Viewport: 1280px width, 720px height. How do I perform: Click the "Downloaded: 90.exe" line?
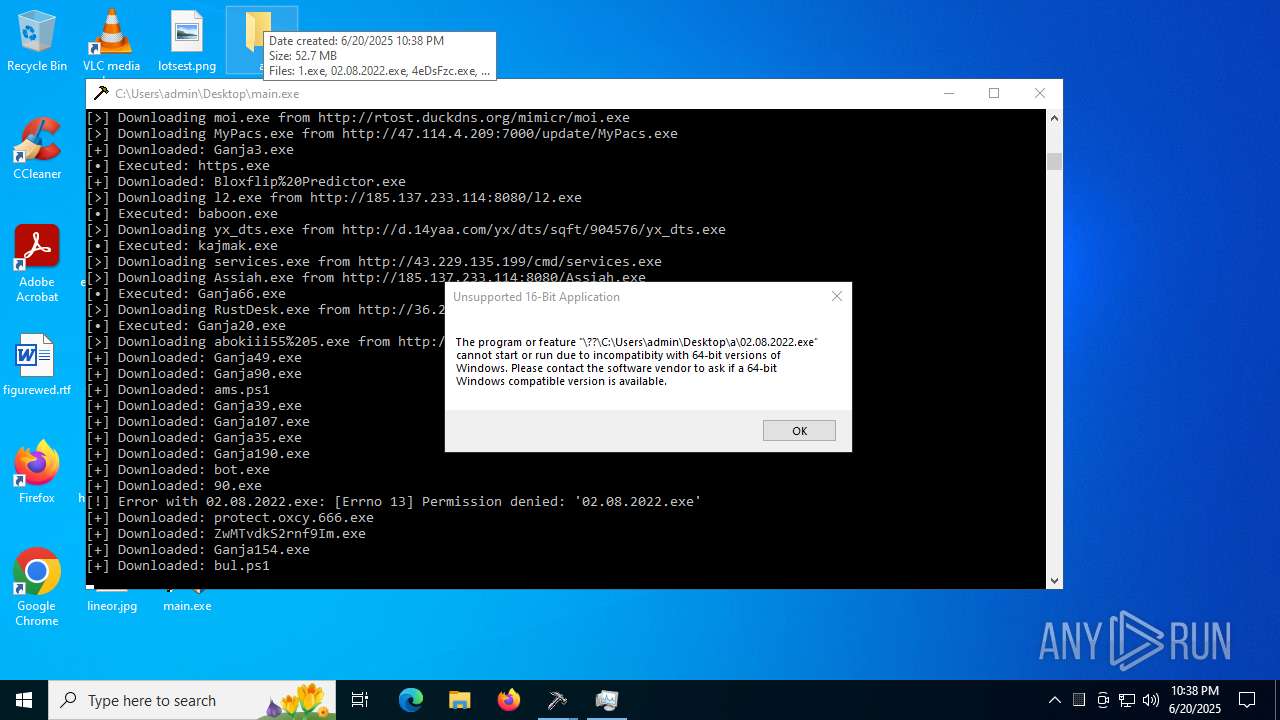click(x=174, y=485)
